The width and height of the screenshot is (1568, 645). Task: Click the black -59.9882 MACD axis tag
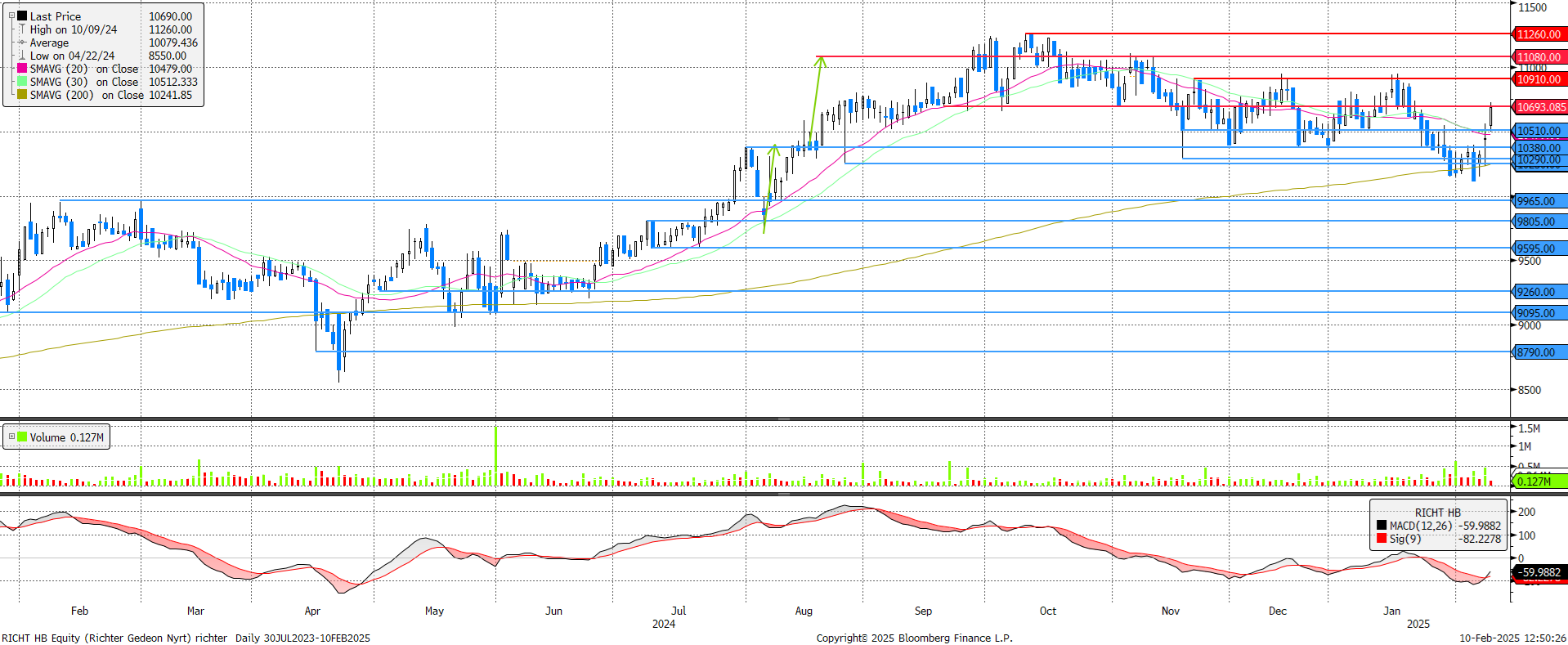1539,573
